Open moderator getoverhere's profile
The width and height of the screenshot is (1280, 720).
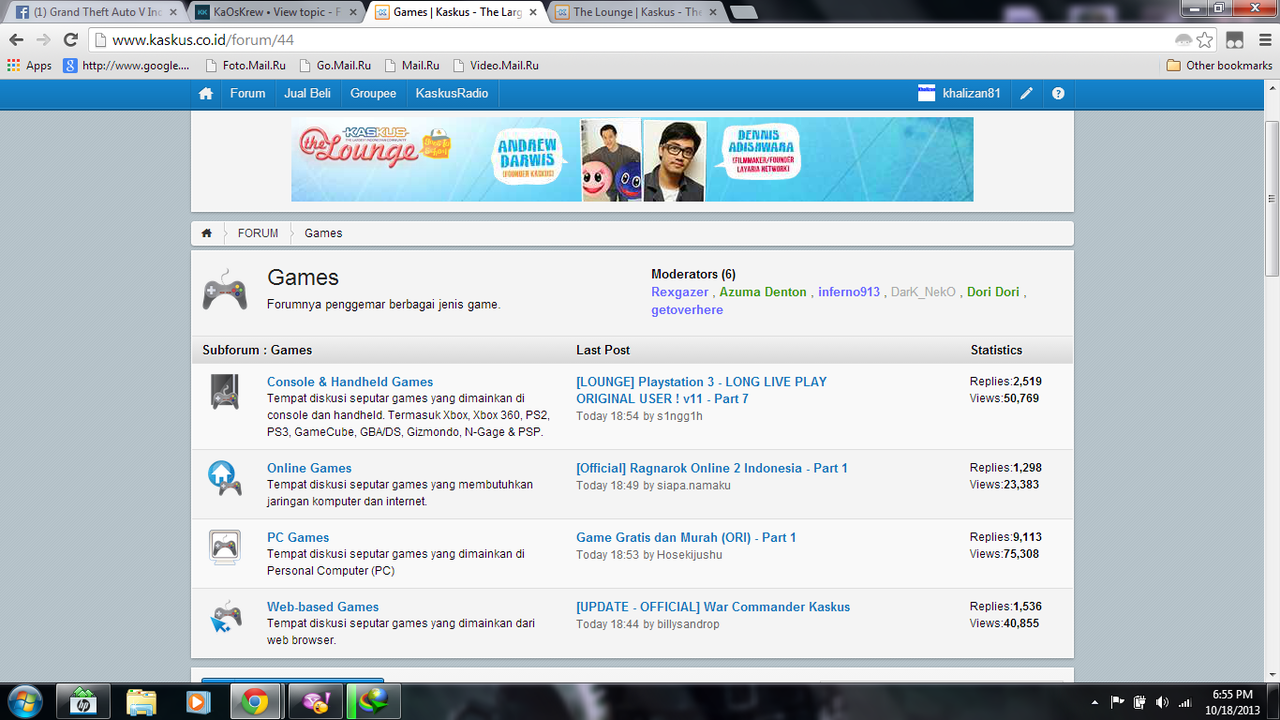point(687,310)
